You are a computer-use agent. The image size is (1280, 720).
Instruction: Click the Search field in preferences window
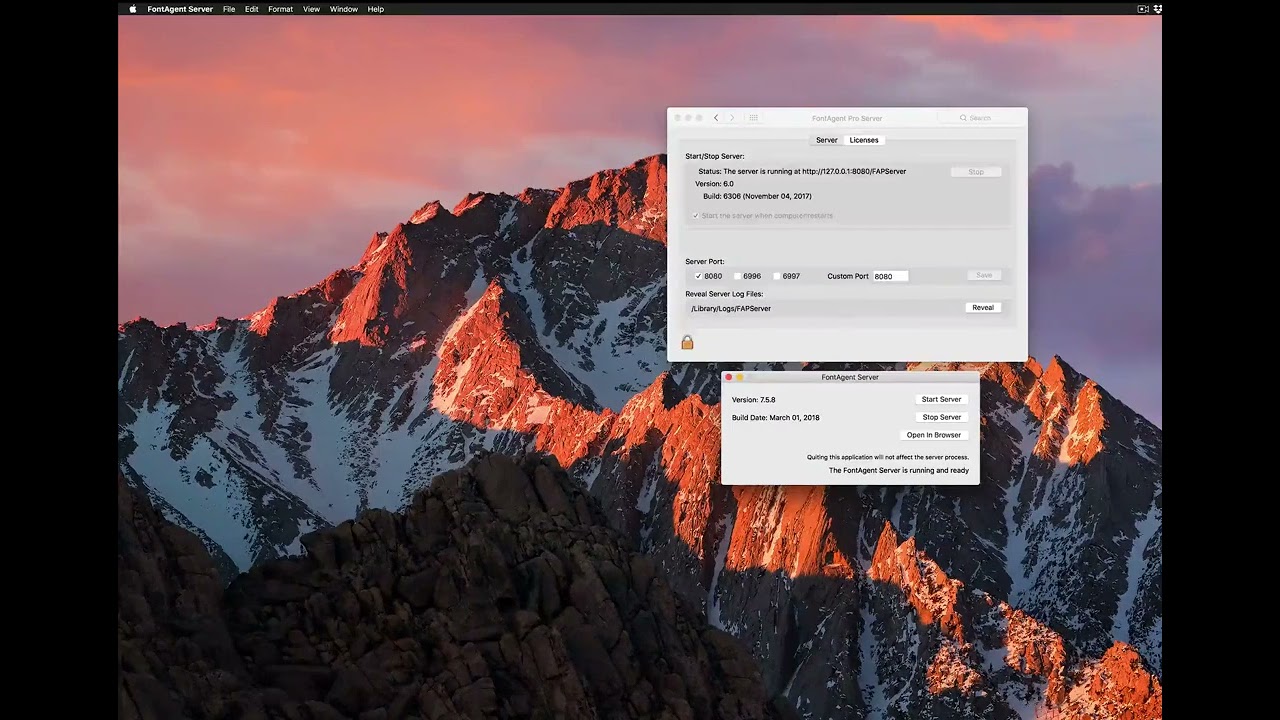point(980,118)
